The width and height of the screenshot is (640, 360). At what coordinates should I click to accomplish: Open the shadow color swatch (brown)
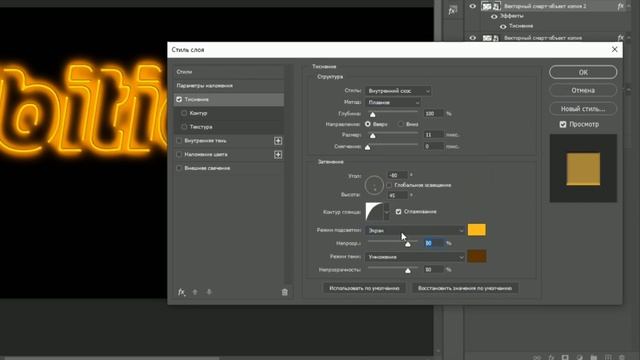(477, 256)
